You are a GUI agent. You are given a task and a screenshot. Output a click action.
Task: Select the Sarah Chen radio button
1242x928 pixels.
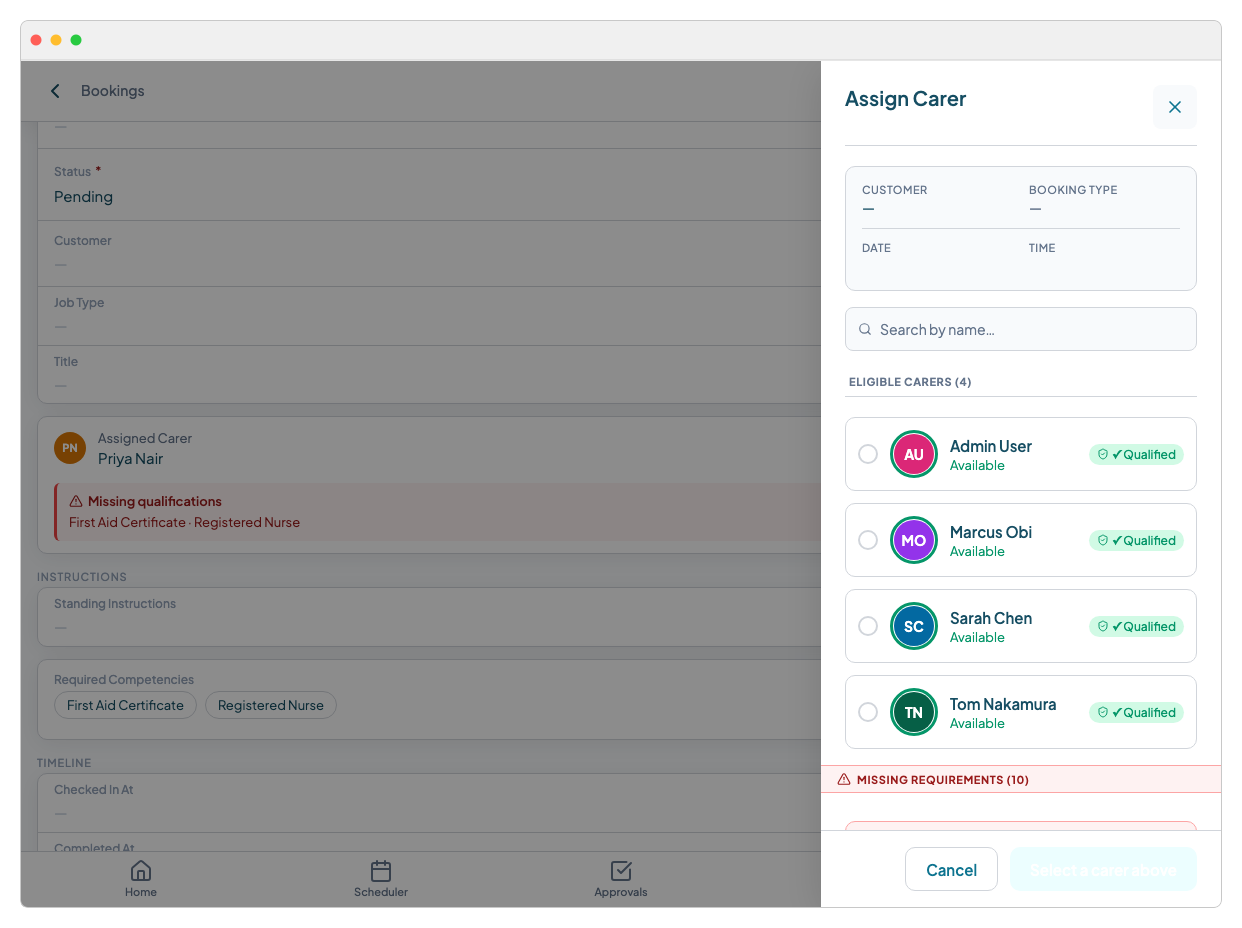(x=868, y=626)
